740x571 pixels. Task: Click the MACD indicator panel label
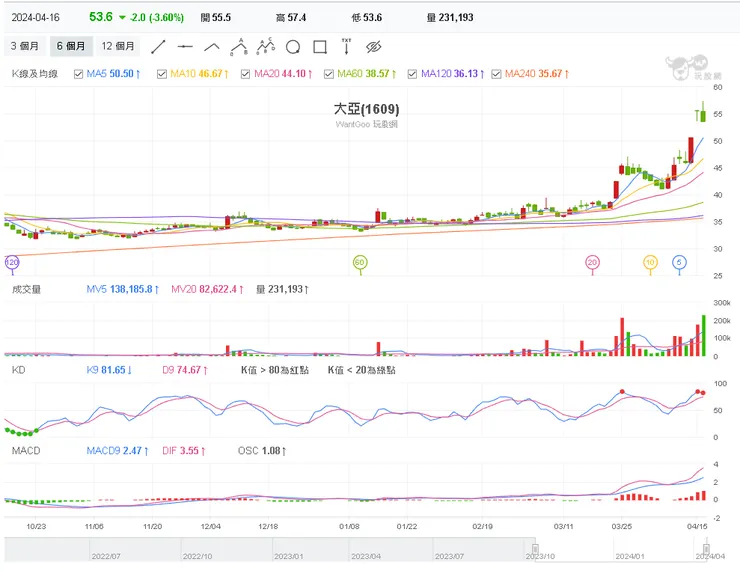(x=26, y=451)
